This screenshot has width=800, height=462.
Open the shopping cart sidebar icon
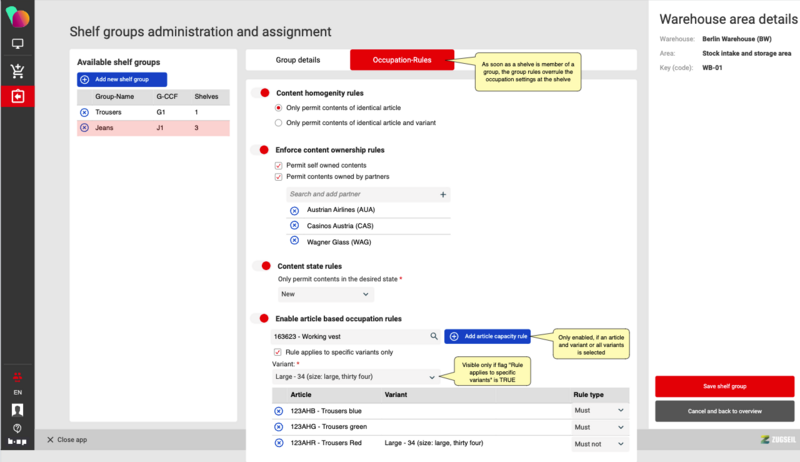click(17, 70)
